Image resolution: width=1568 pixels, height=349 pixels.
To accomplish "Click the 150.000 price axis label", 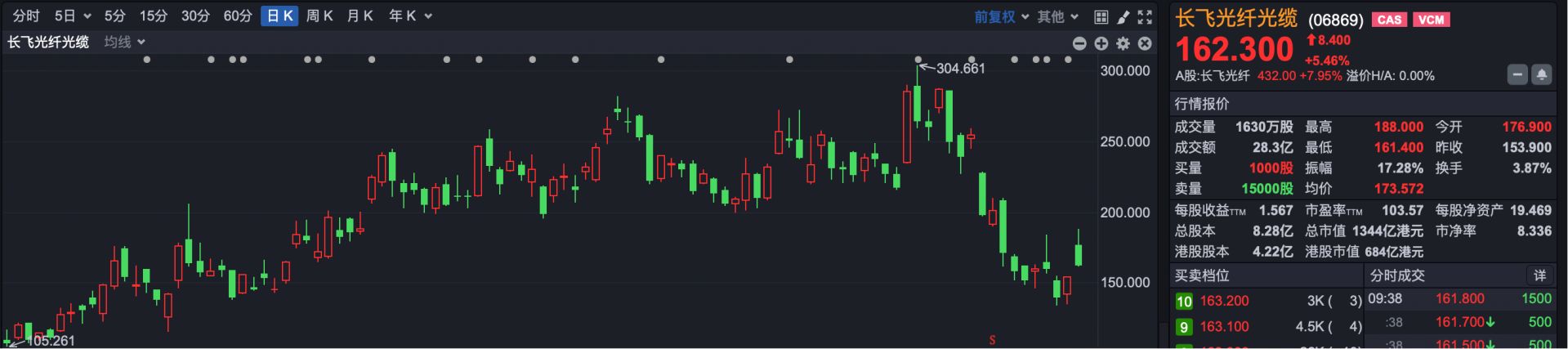I will (1125, 283).
